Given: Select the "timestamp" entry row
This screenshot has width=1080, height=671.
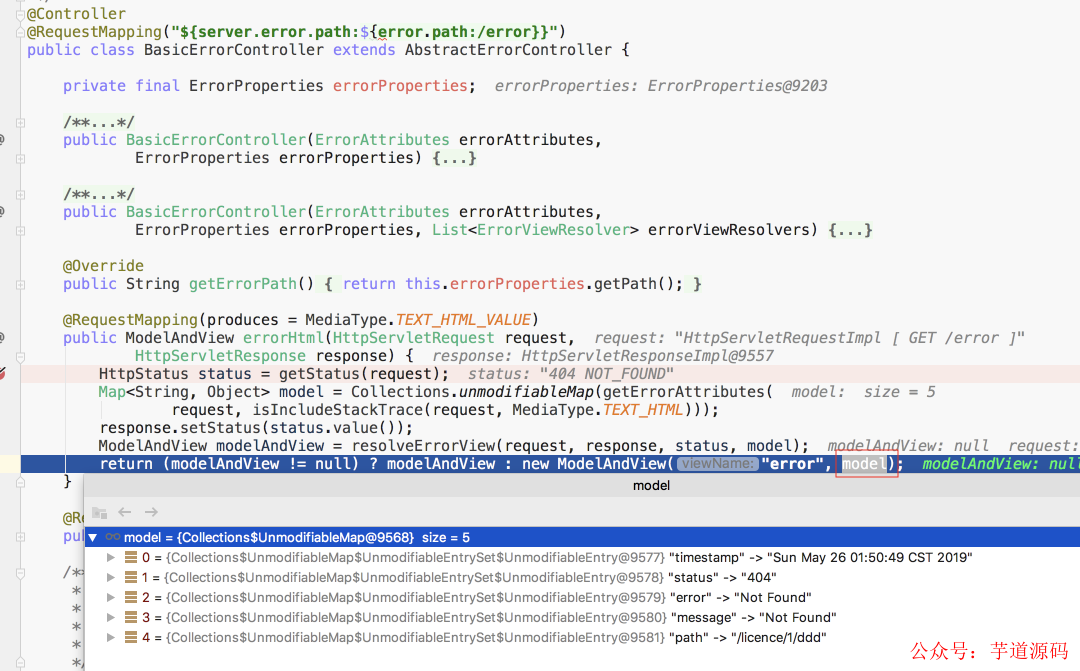Looking at the screenshot, I should (582, 557).
